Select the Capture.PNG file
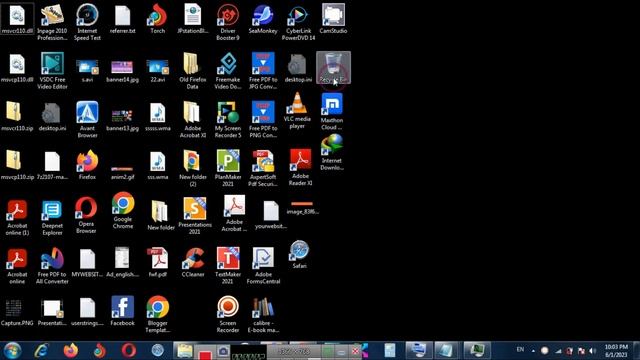 point(17,312)
